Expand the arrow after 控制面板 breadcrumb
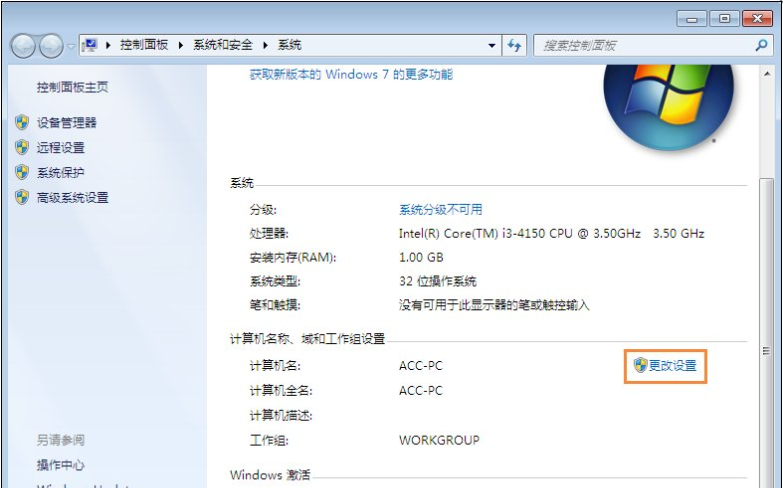This screenshot has width=783, height=488. (x=181, y=45)
